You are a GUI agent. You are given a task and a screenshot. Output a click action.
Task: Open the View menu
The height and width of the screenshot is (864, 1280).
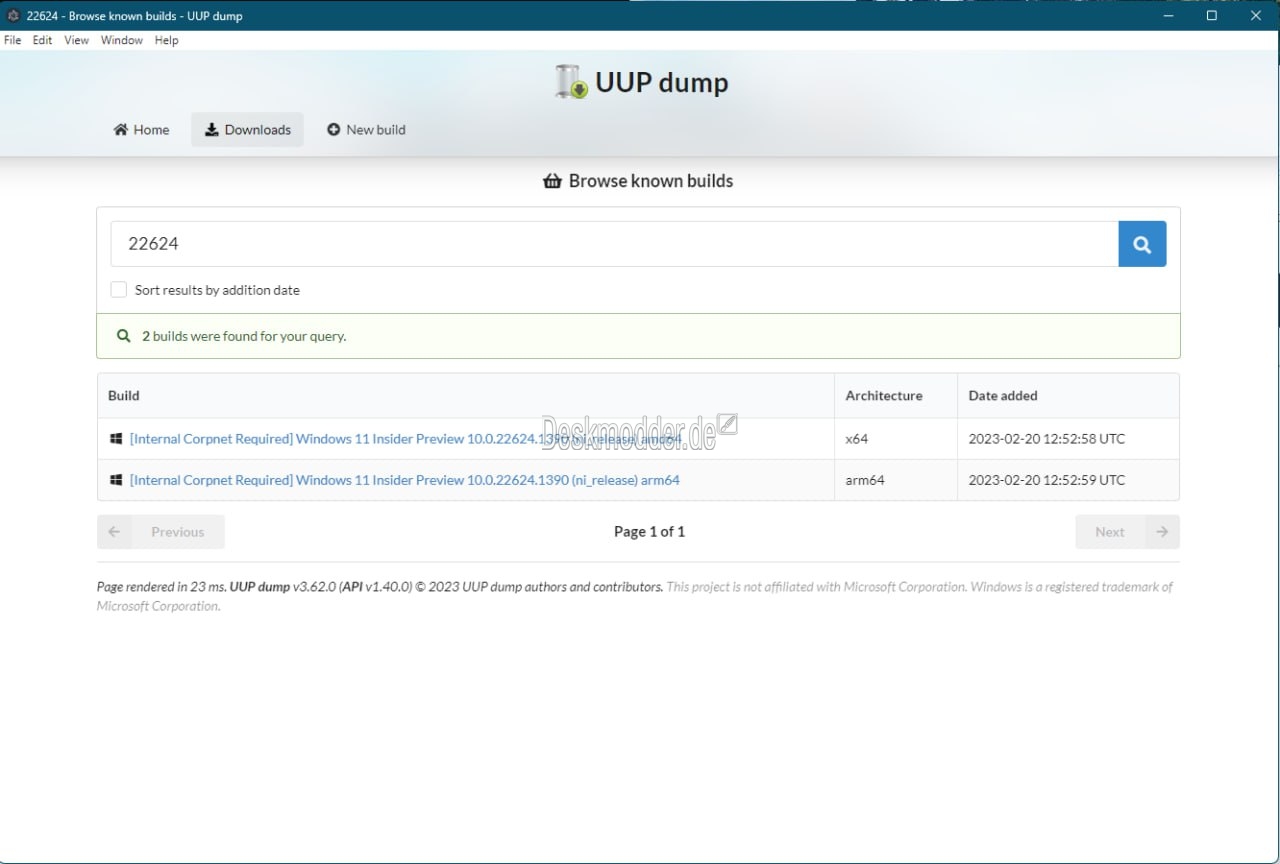(x=76, y=40)
